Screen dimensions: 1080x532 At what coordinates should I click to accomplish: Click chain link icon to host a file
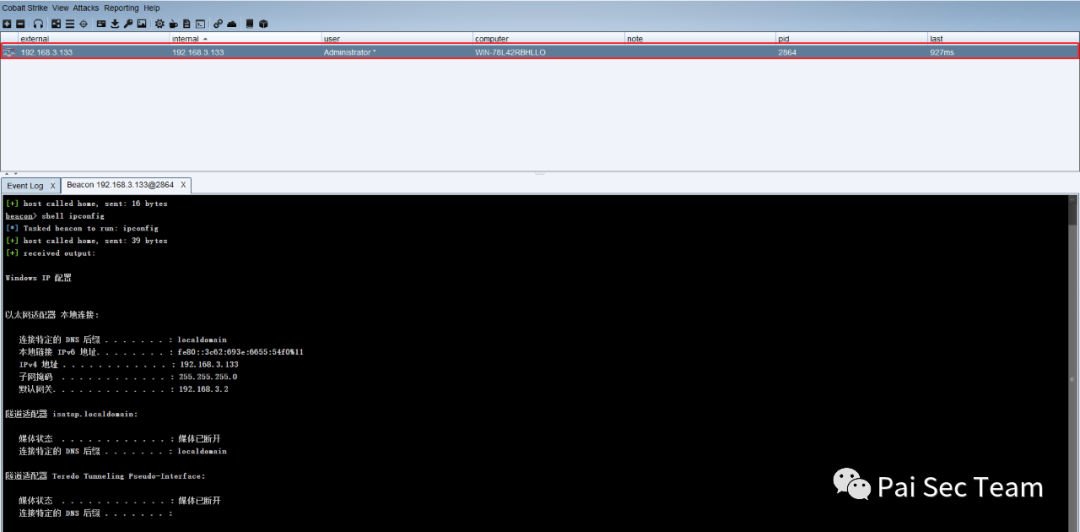tap(218, 23)
